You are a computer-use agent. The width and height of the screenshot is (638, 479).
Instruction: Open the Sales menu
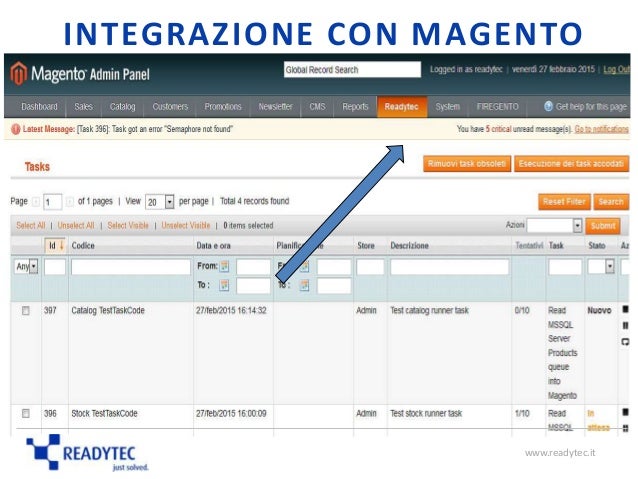click(83, 107)
